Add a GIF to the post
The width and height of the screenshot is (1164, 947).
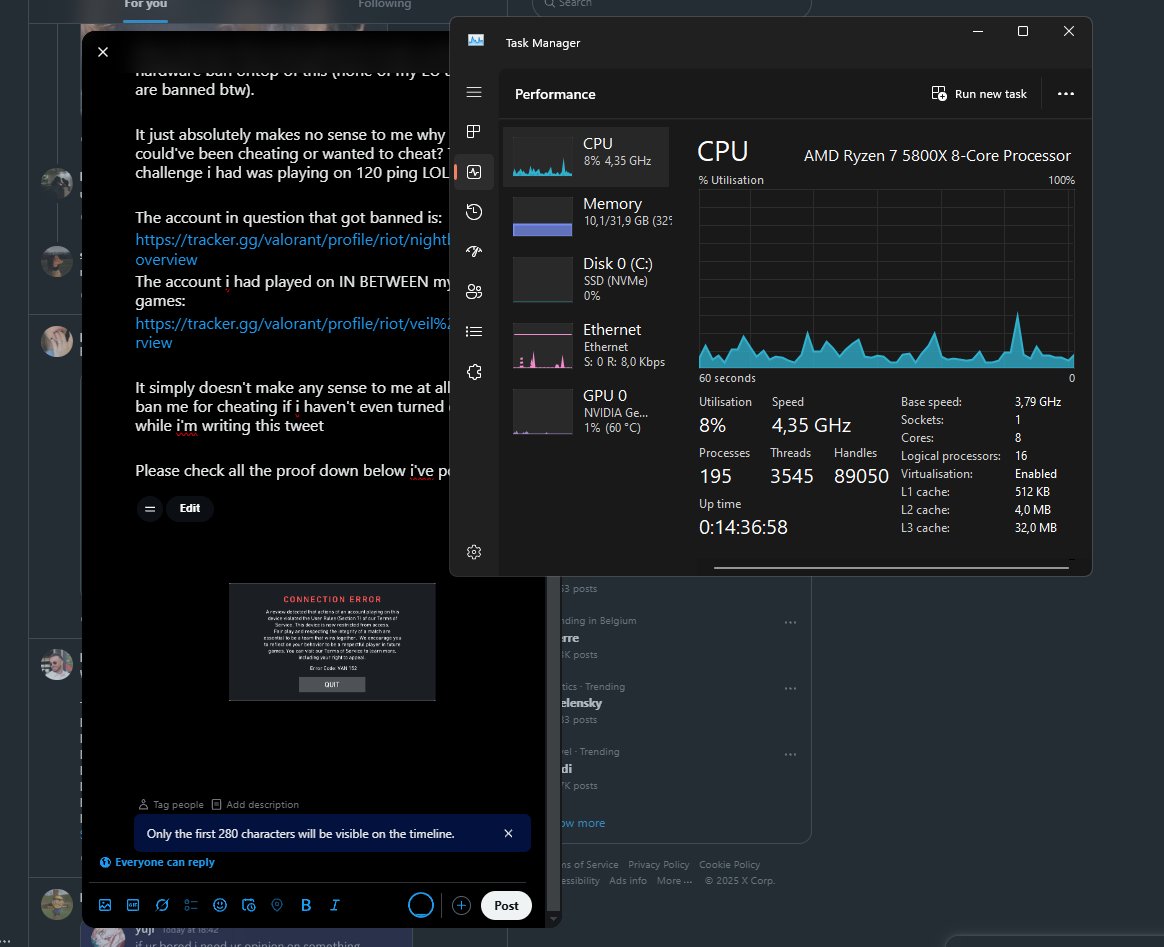click(x=134, y=905)
